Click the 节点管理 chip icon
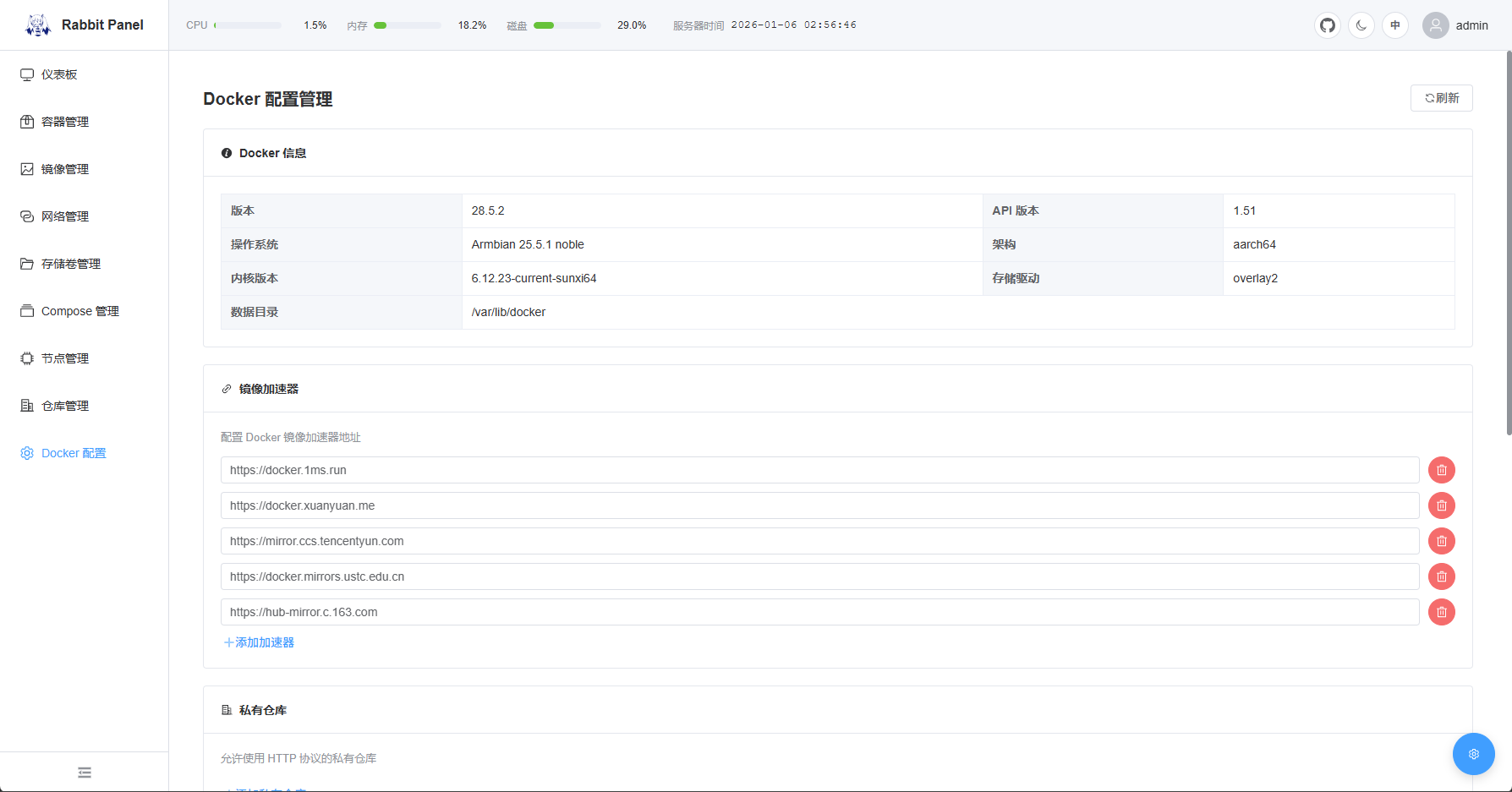The width and height of the screenshot is (1512, 792). (27, 358)
